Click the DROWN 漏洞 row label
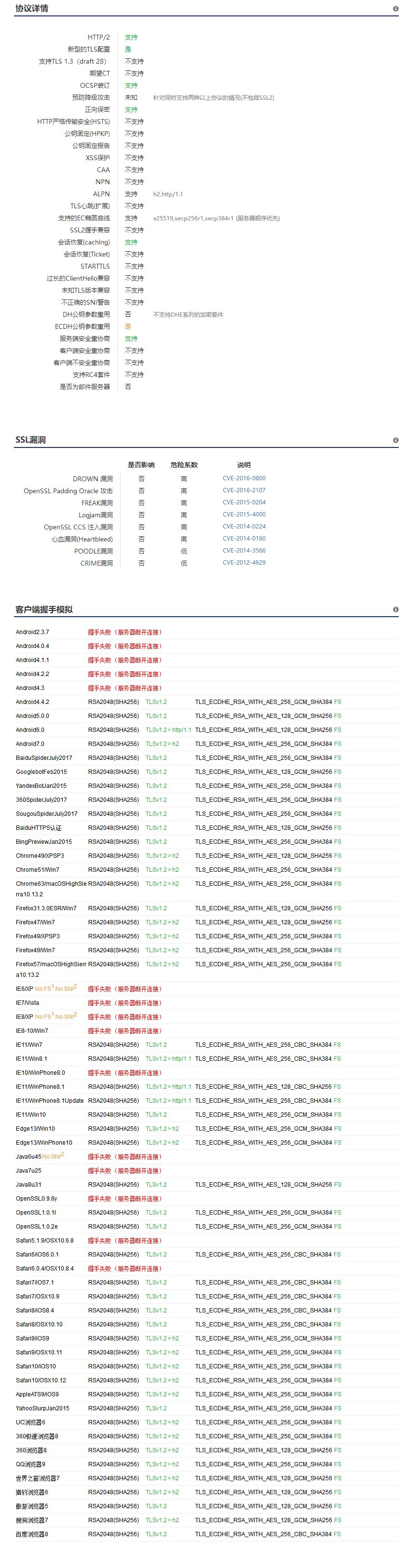 [x=93, y=479]
